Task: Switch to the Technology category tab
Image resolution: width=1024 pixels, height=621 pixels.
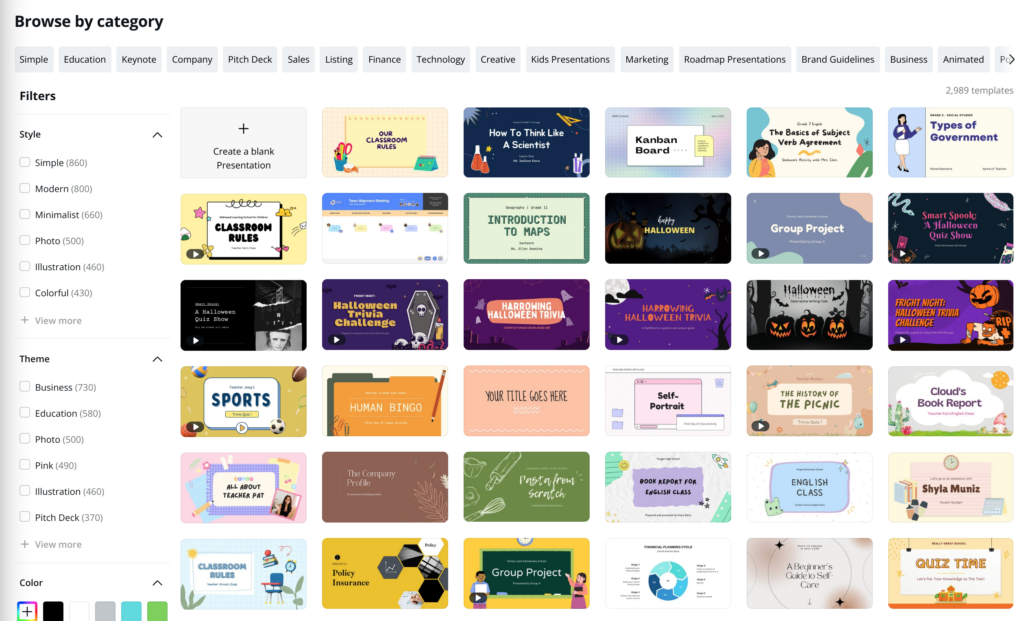Action: coord(440,59)
